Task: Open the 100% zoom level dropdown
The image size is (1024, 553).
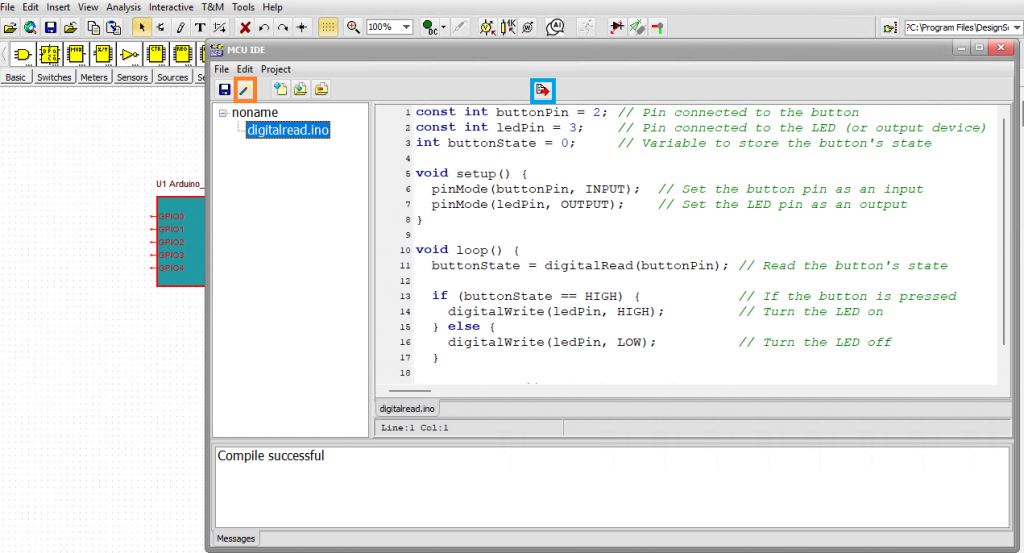Action: click(407, 27)
